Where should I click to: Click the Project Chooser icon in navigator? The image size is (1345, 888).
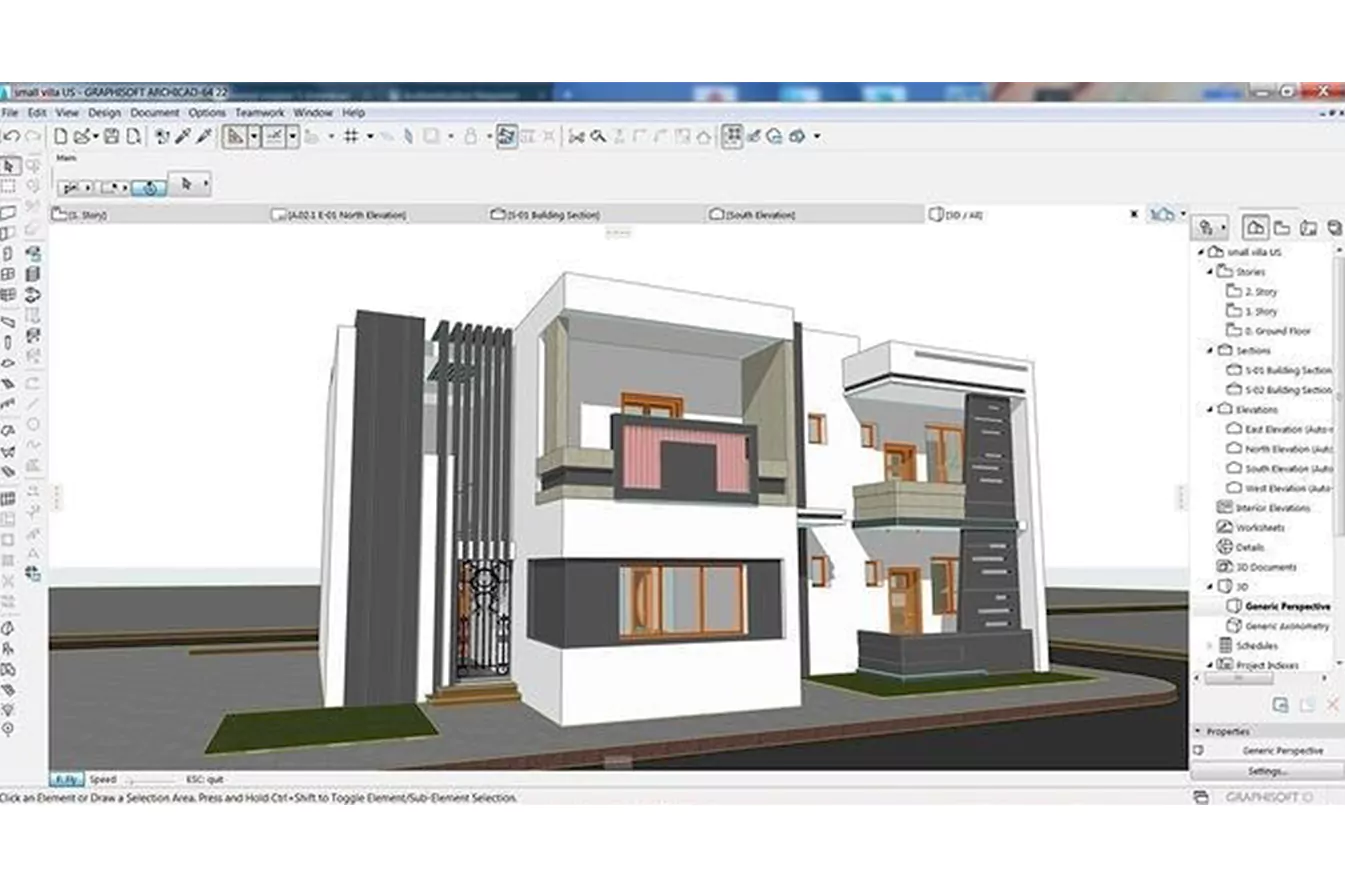click(1207, 228)
